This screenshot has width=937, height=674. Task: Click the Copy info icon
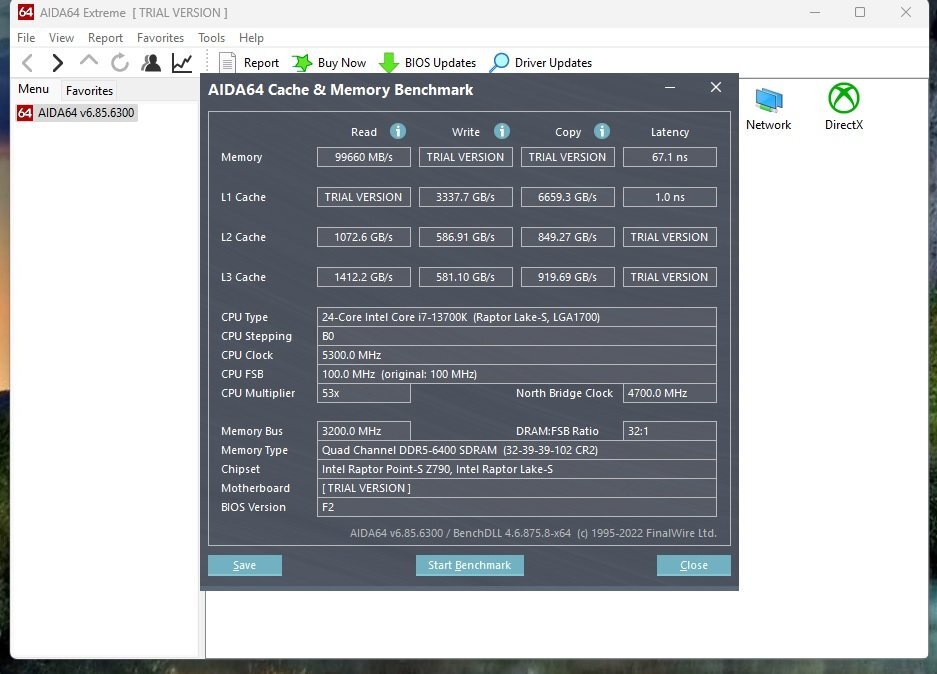click(602, 131)
